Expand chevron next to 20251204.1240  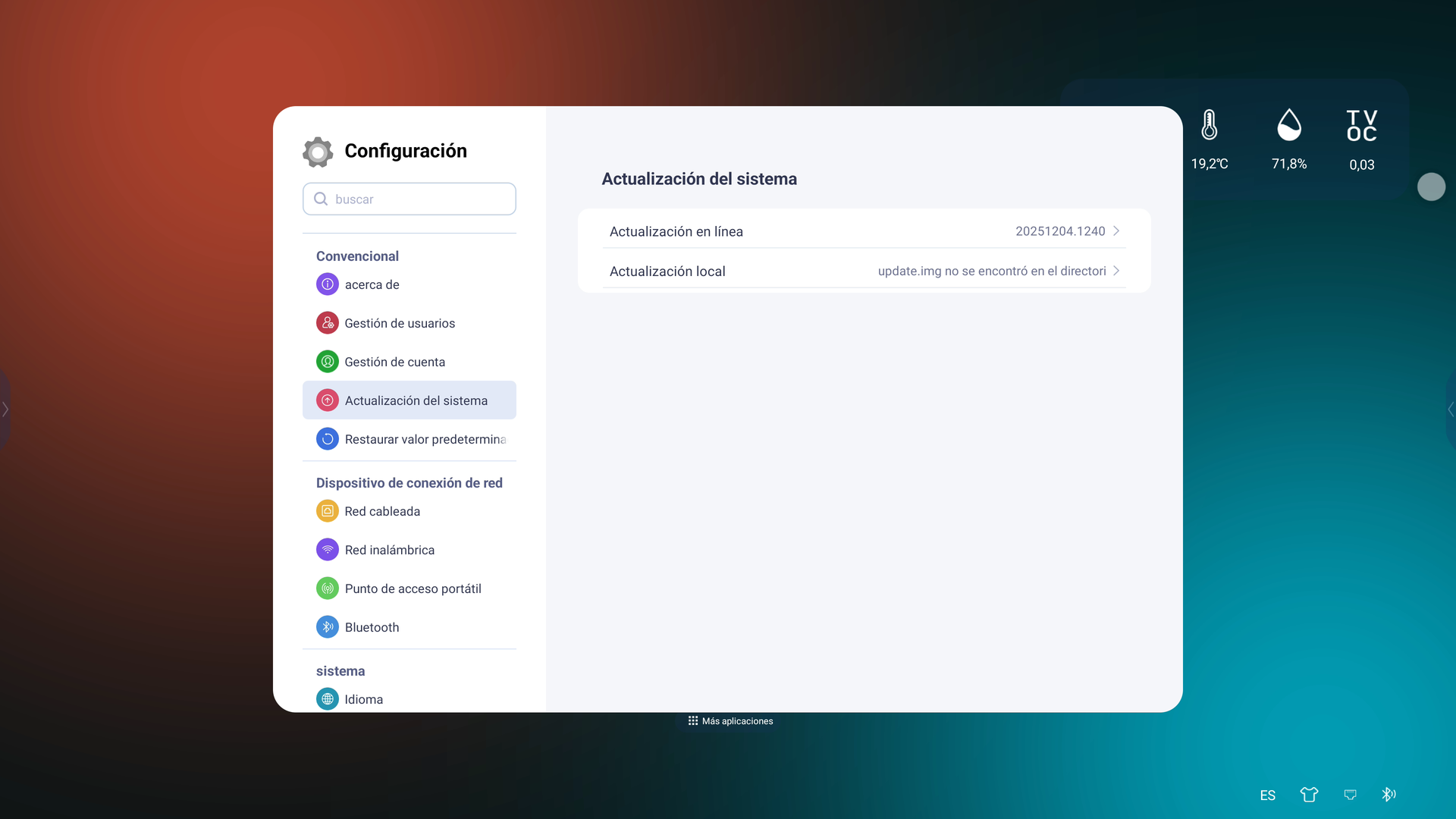point(1116,231)
